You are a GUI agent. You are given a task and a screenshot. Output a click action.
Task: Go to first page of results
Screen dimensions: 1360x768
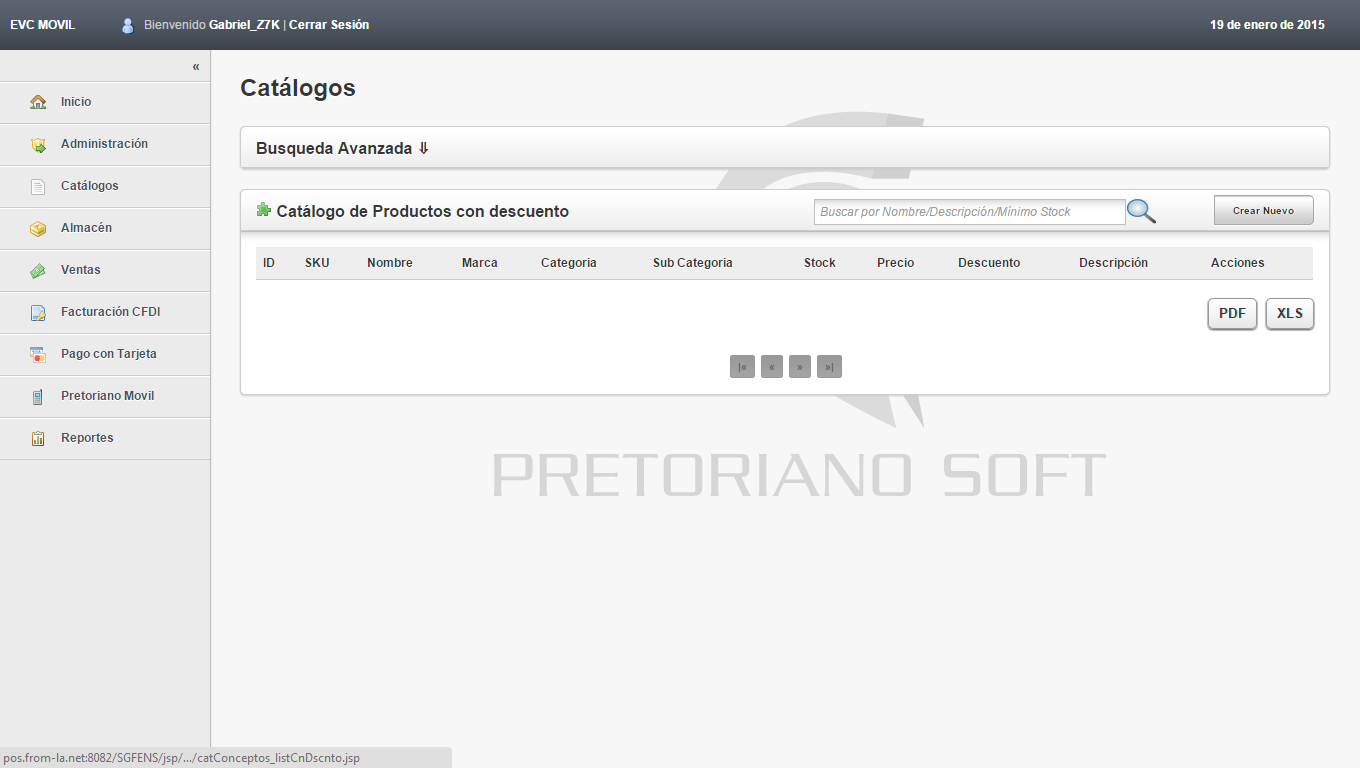[x=742, y=366]
